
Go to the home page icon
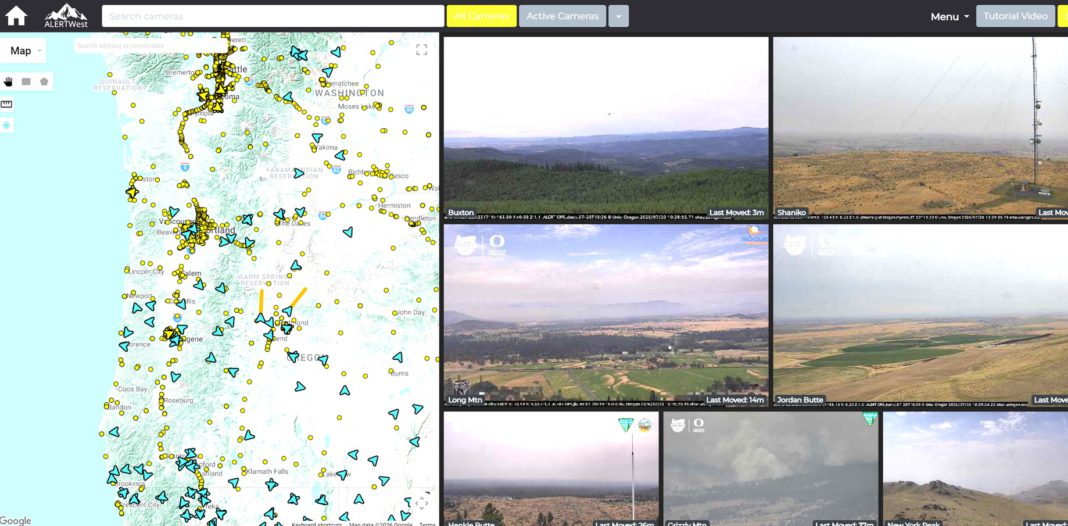[x=16, y=16]
